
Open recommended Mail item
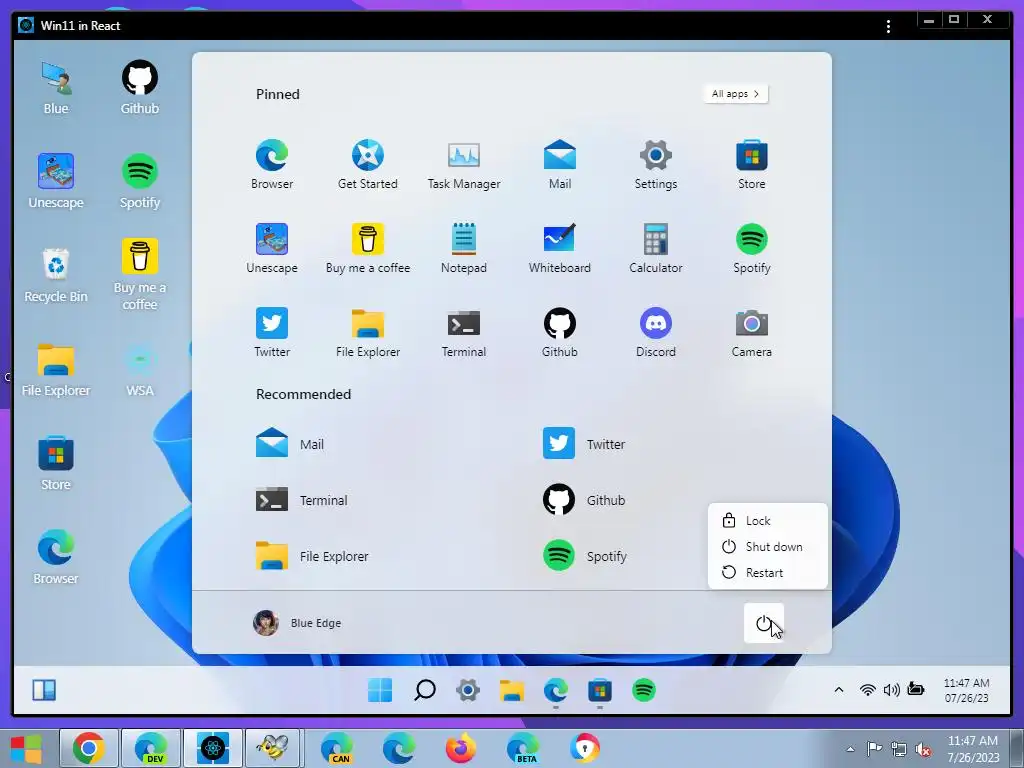coord(290,444)
